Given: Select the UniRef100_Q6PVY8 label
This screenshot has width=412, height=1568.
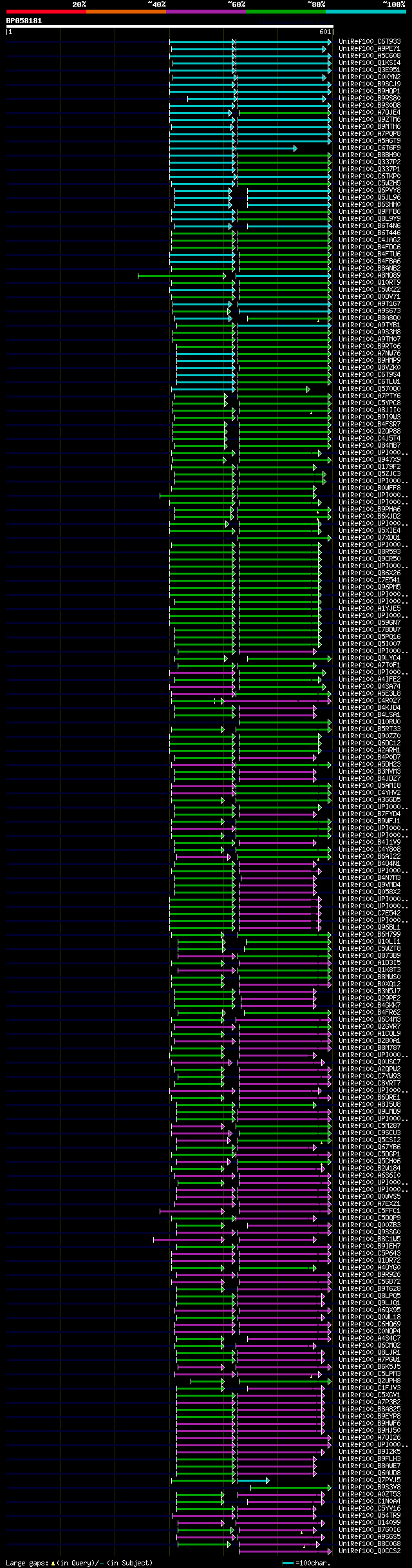Looking at the screenshot, I should pyautogui.click(x=370, y=191).
